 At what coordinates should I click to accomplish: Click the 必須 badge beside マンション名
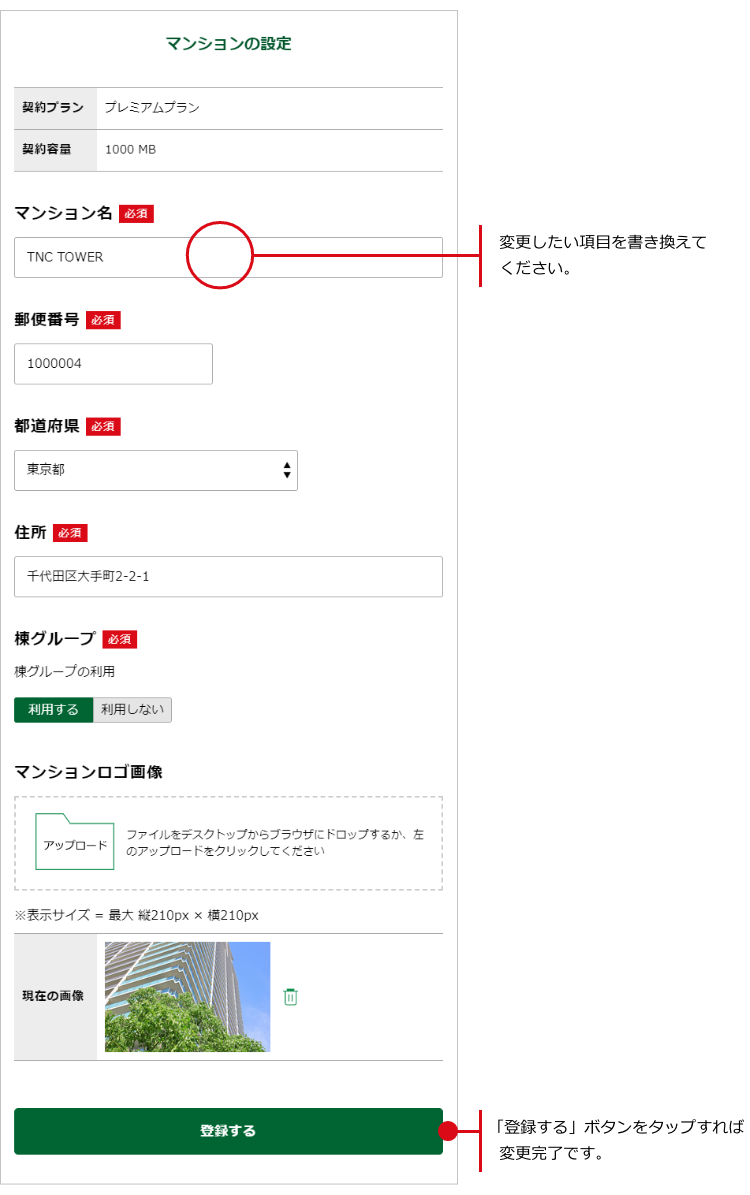coord(136,214)
